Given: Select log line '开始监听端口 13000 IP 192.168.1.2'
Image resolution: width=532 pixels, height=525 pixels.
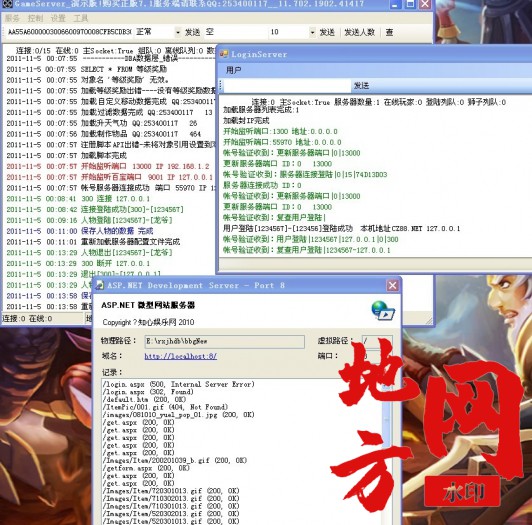Looking at the screenshot, I should pos(108,166).
